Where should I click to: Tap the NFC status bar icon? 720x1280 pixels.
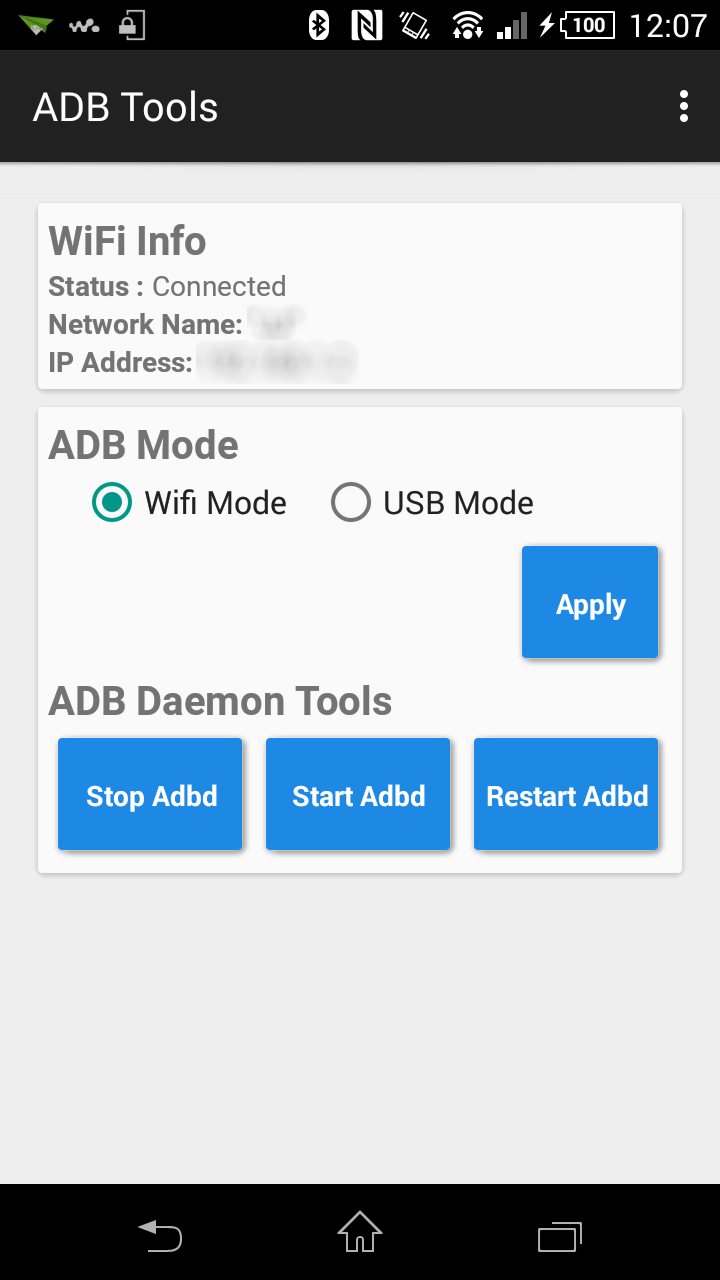[x=367, y=25]
